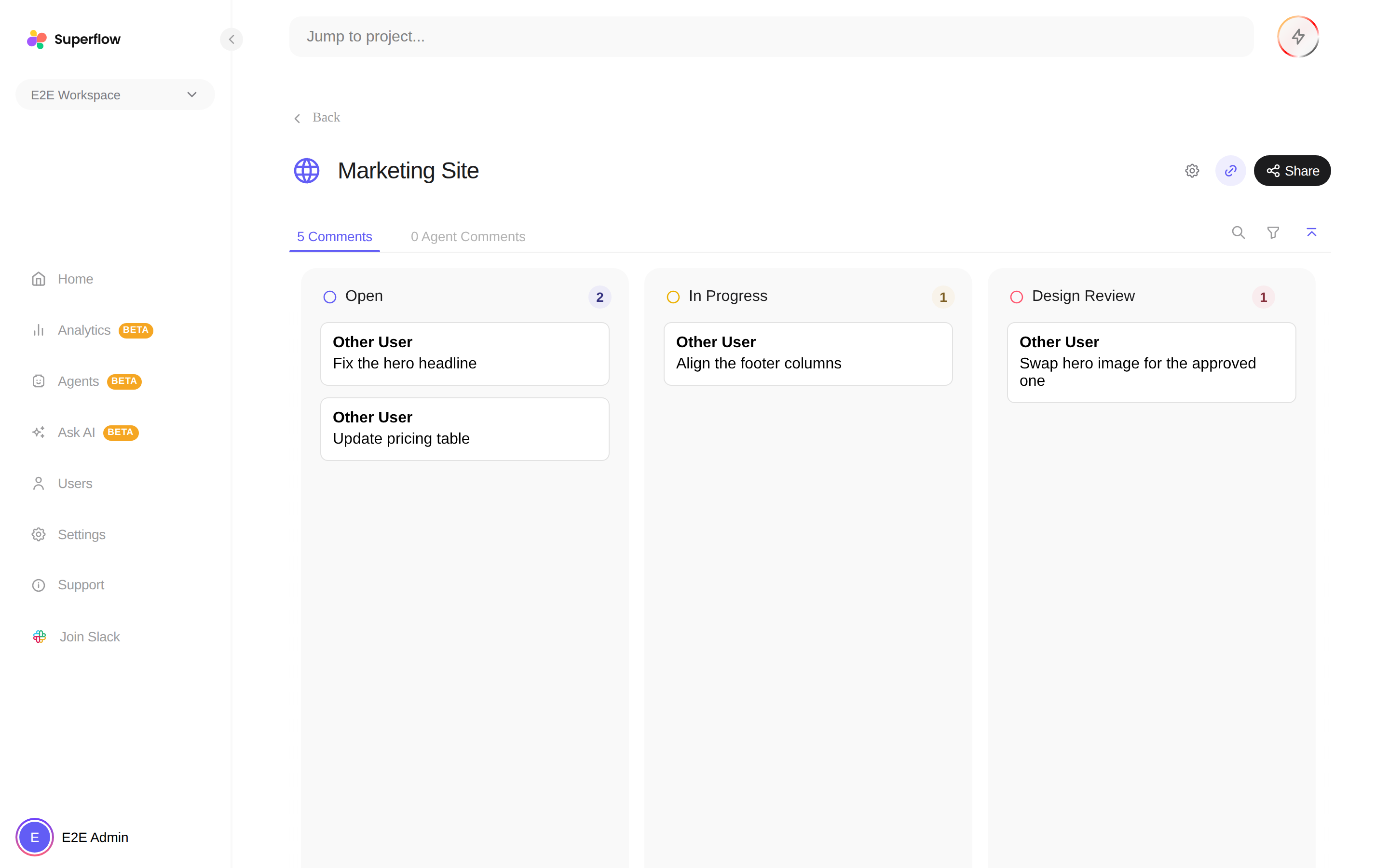The width and height of the screenshot is (1389, 868).
Task: Click the Superflow logo icon
Action: pos(37,39)
